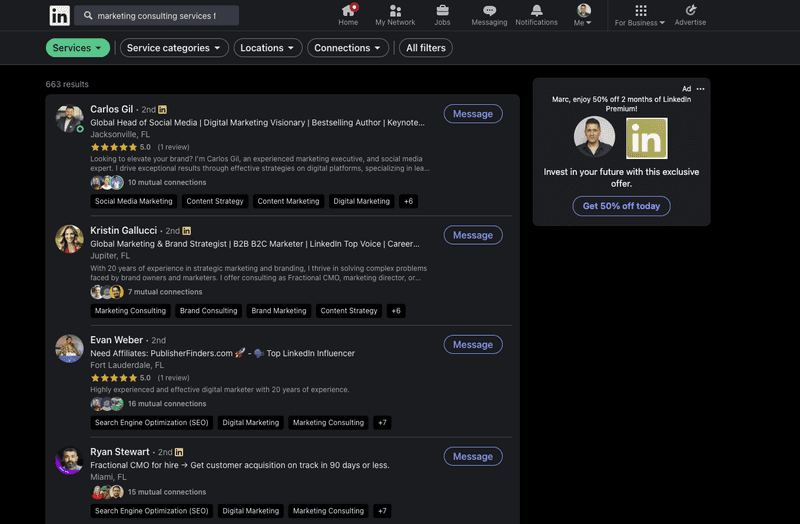Click Evan Weber's profile photo
The image size is (800, 524).
tap(69, 348)
